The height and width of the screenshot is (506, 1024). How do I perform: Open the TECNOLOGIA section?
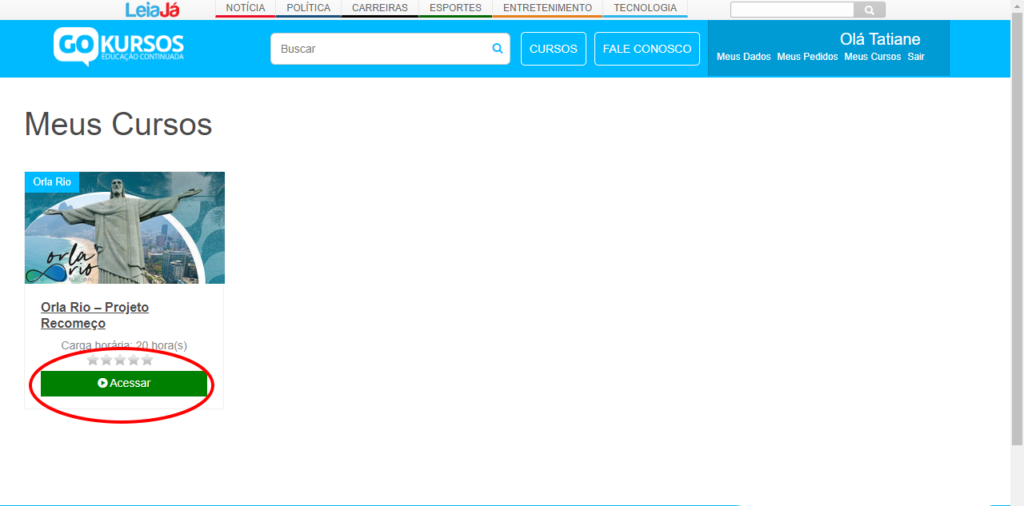coord(645,8)
